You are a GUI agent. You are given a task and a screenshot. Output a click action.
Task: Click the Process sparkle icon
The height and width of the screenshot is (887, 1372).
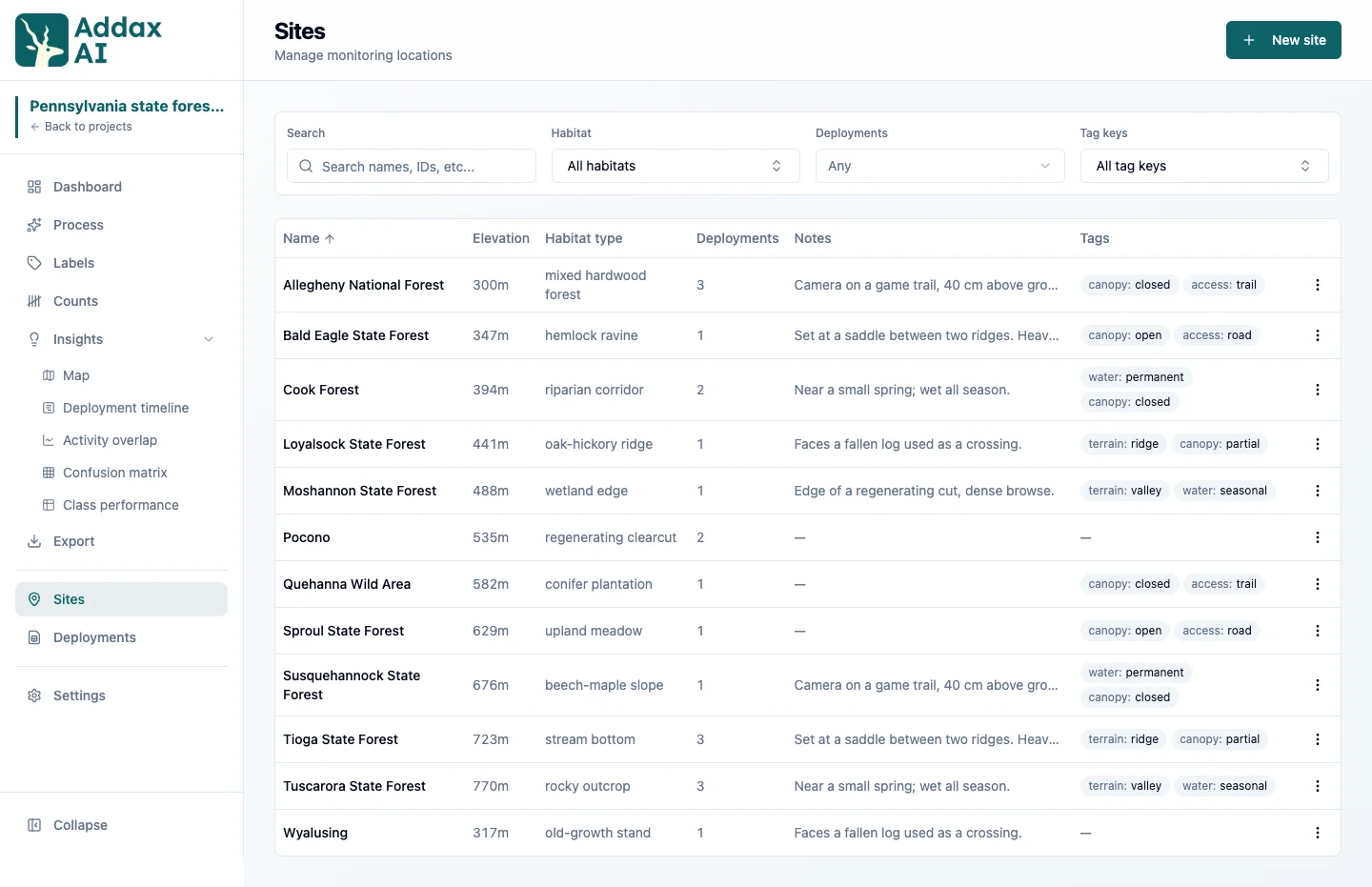tap(34, 225)
